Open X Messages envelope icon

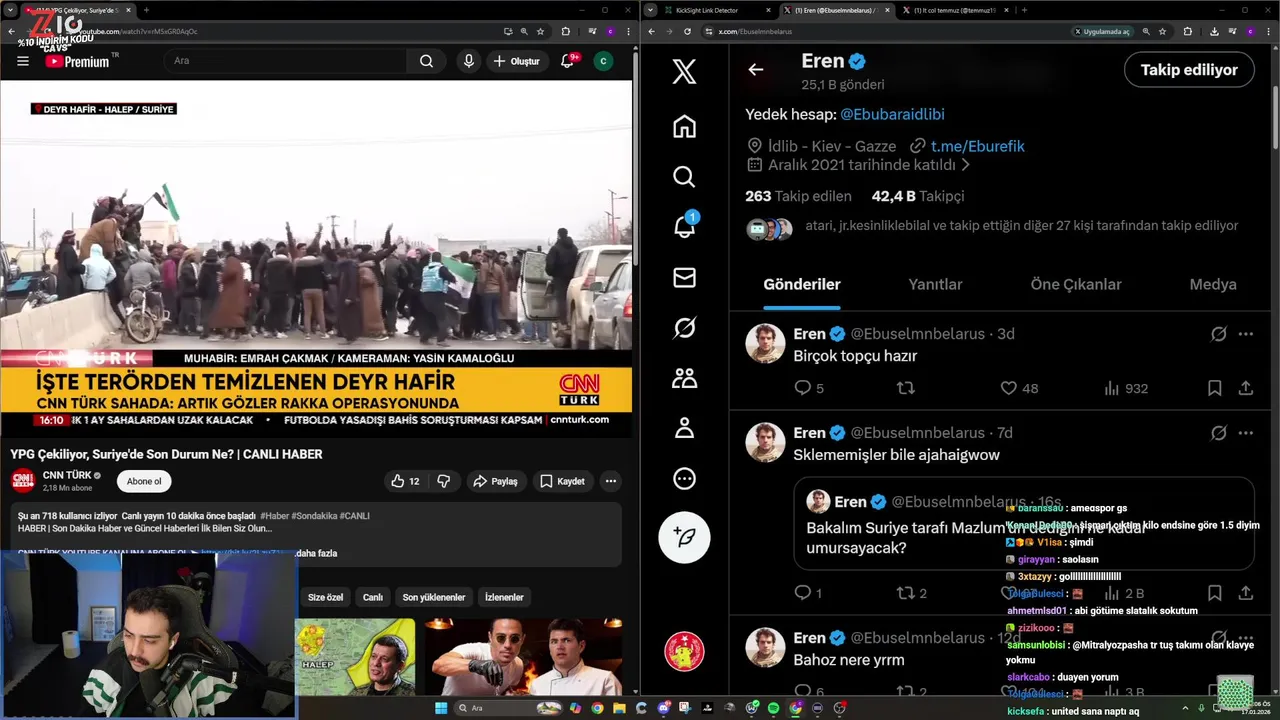coord(684,278)
